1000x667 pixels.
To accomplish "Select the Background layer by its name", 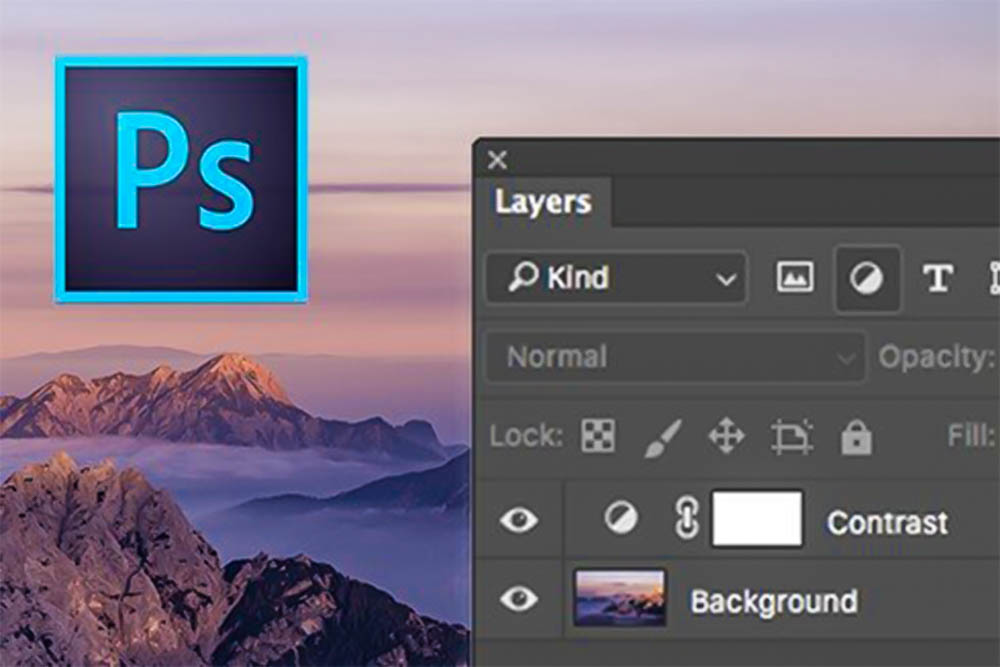I will 775,601.
